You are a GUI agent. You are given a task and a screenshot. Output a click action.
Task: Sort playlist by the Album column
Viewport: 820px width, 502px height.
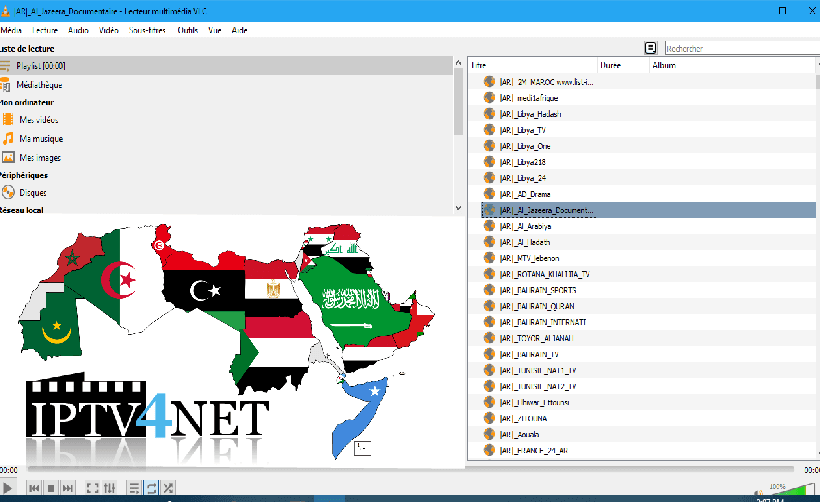click(x=732, y=65)
